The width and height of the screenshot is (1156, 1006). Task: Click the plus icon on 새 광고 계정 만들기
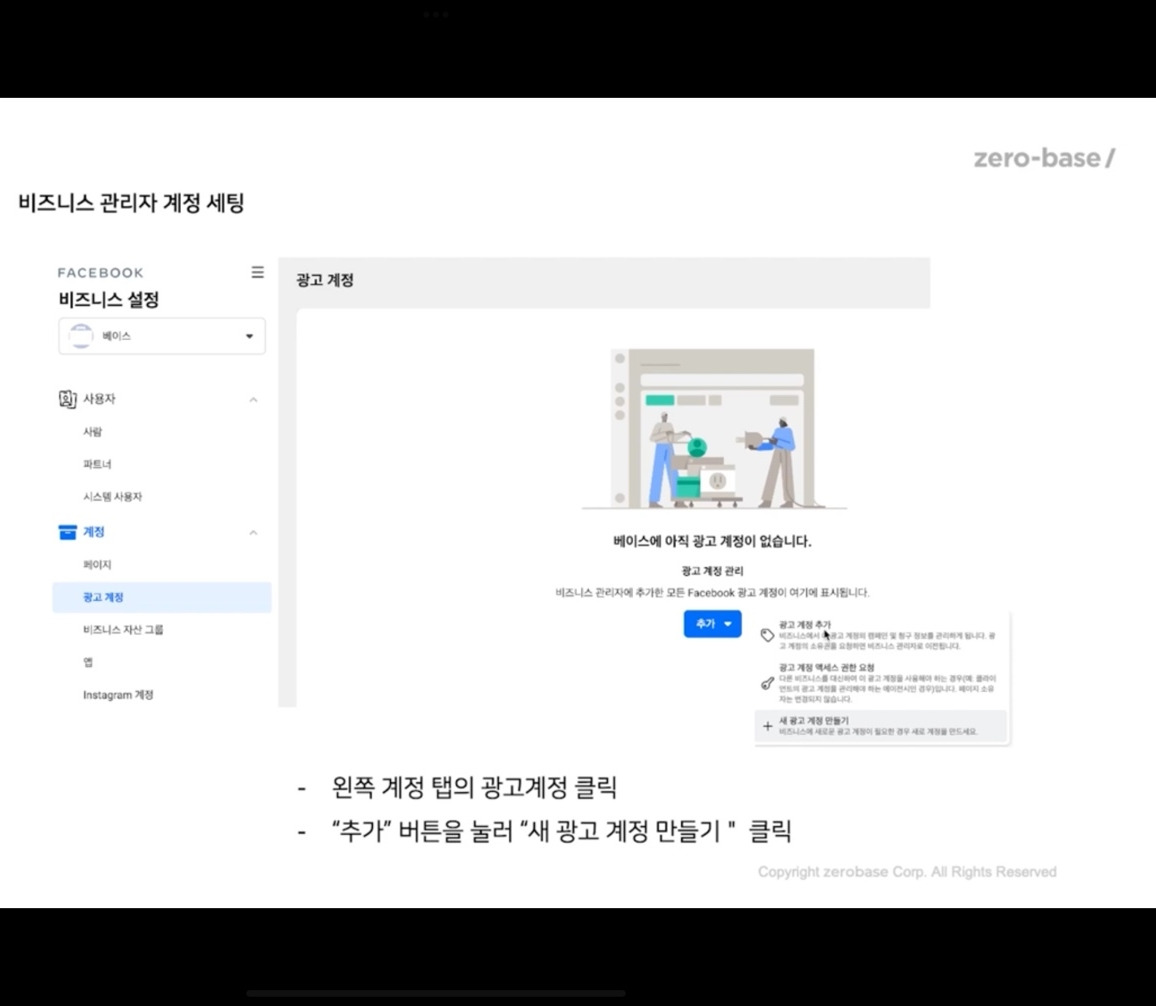(x=767, y=725)
